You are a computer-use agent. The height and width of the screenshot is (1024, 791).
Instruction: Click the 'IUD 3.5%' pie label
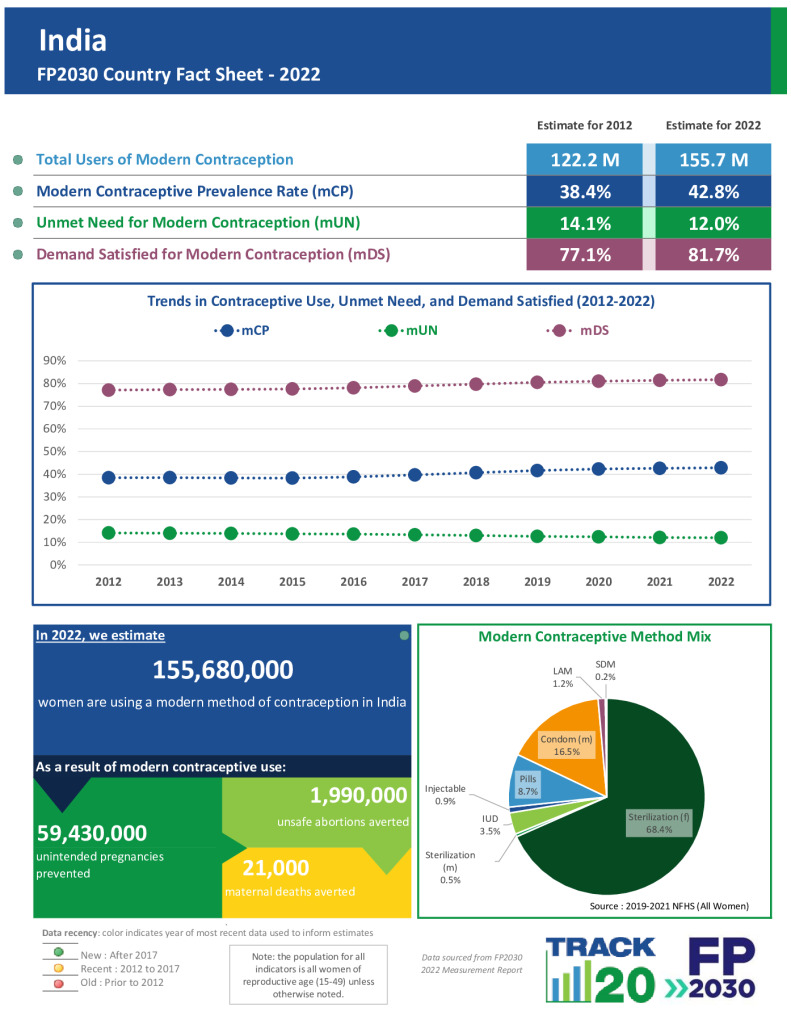pos(490,825)
